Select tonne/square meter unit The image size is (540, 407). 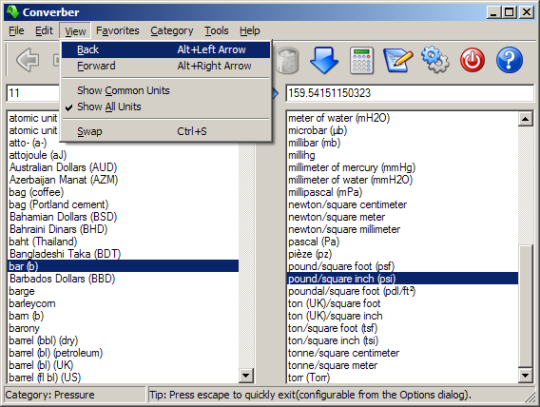[x=403, y=365]
